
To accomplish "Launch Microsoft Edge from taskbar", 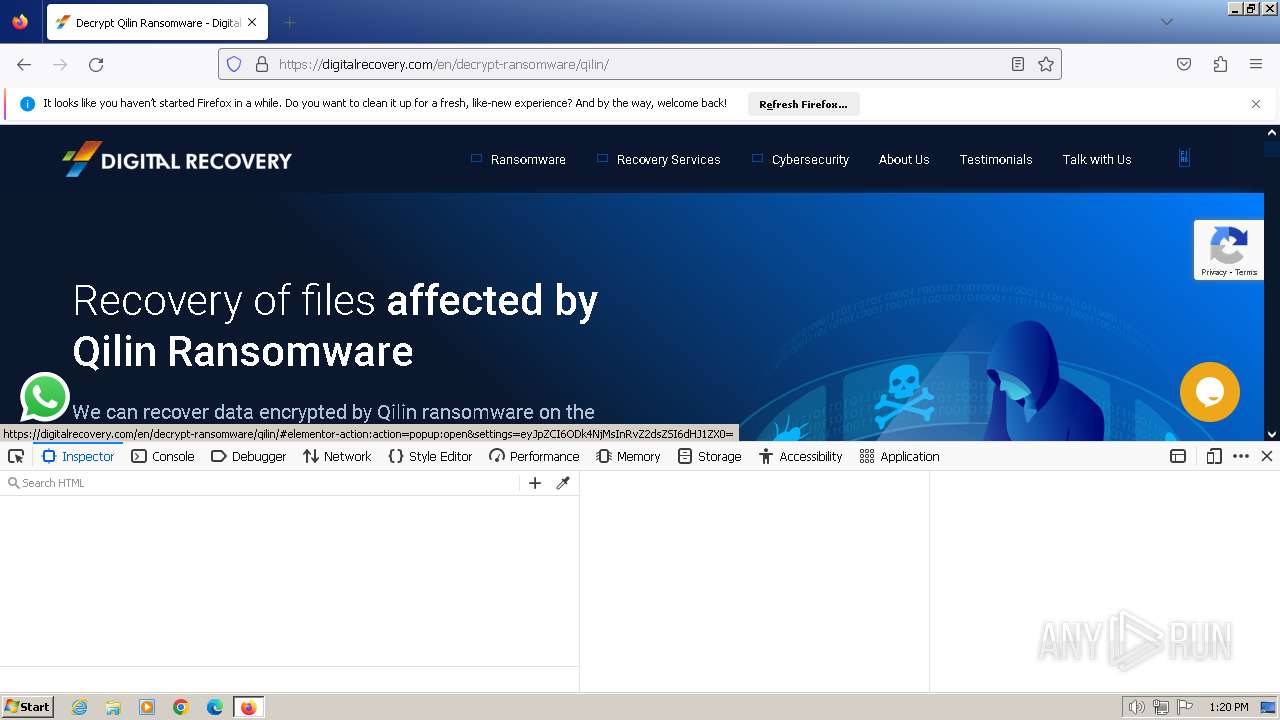I will [215, 707].
